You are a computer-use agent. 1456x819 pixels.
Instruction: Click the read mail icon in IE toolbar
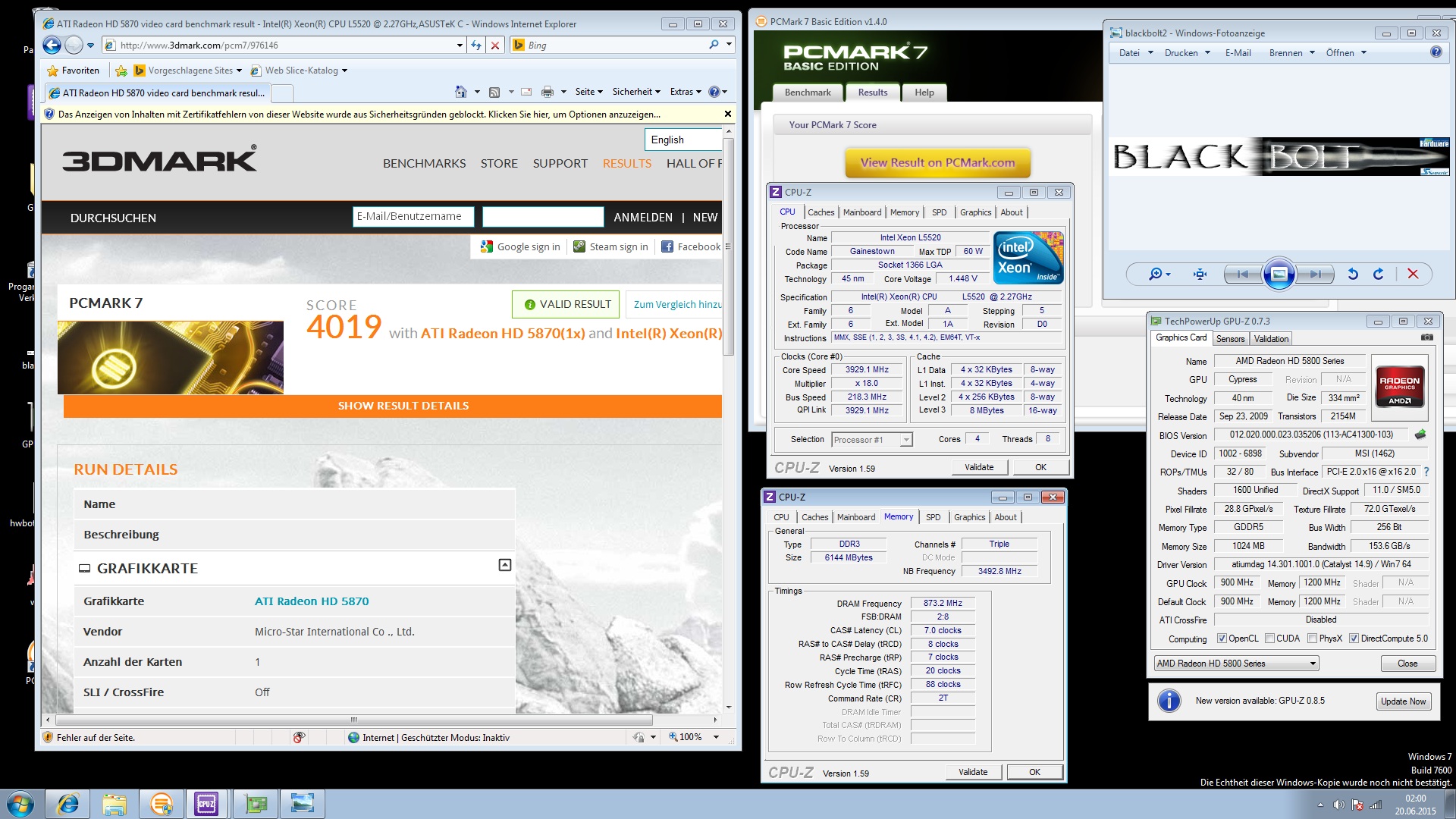tap(526, 92)
